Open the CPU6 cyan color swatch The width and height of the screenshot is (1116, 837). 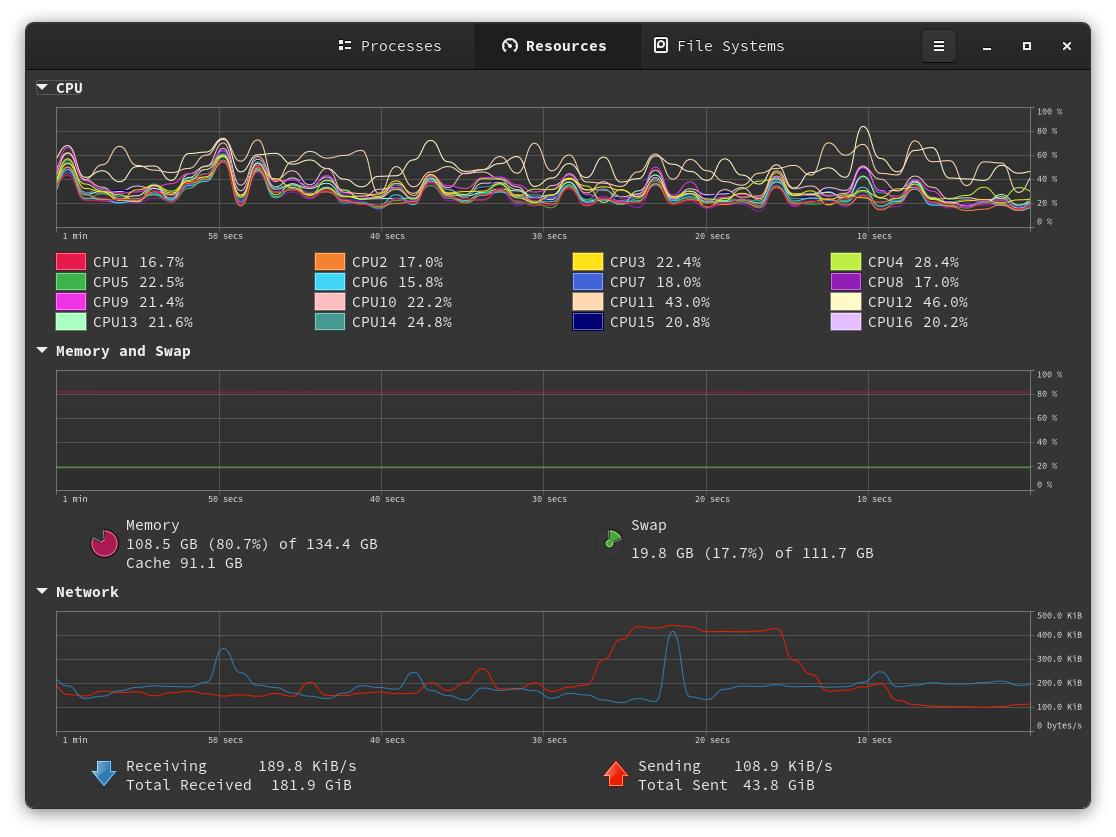pyautogui.click(x=330, y=282)
